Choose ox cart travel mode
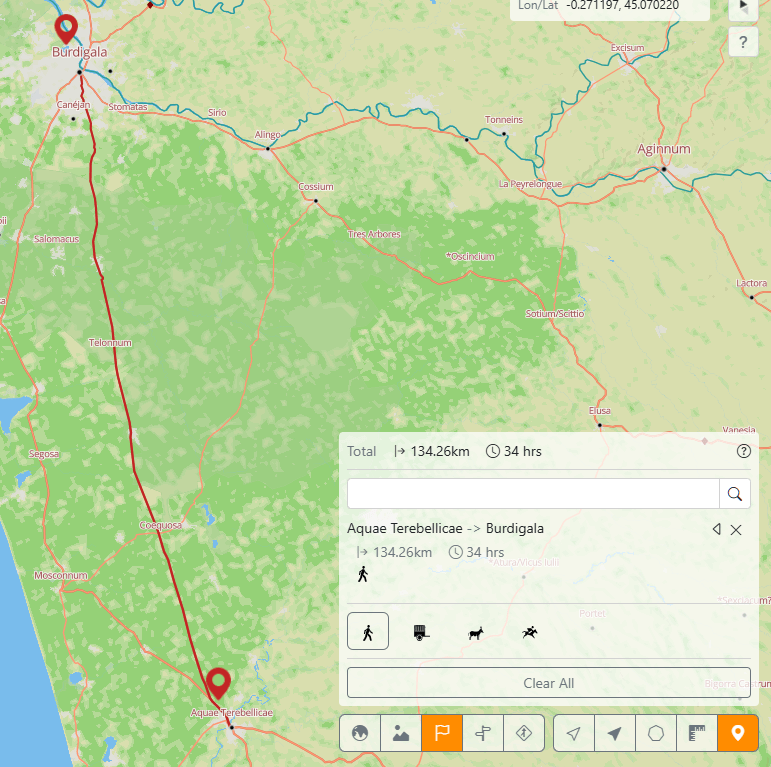Image resolution: width=771 pixels, height=767 pixels. (x=421, y=632)
